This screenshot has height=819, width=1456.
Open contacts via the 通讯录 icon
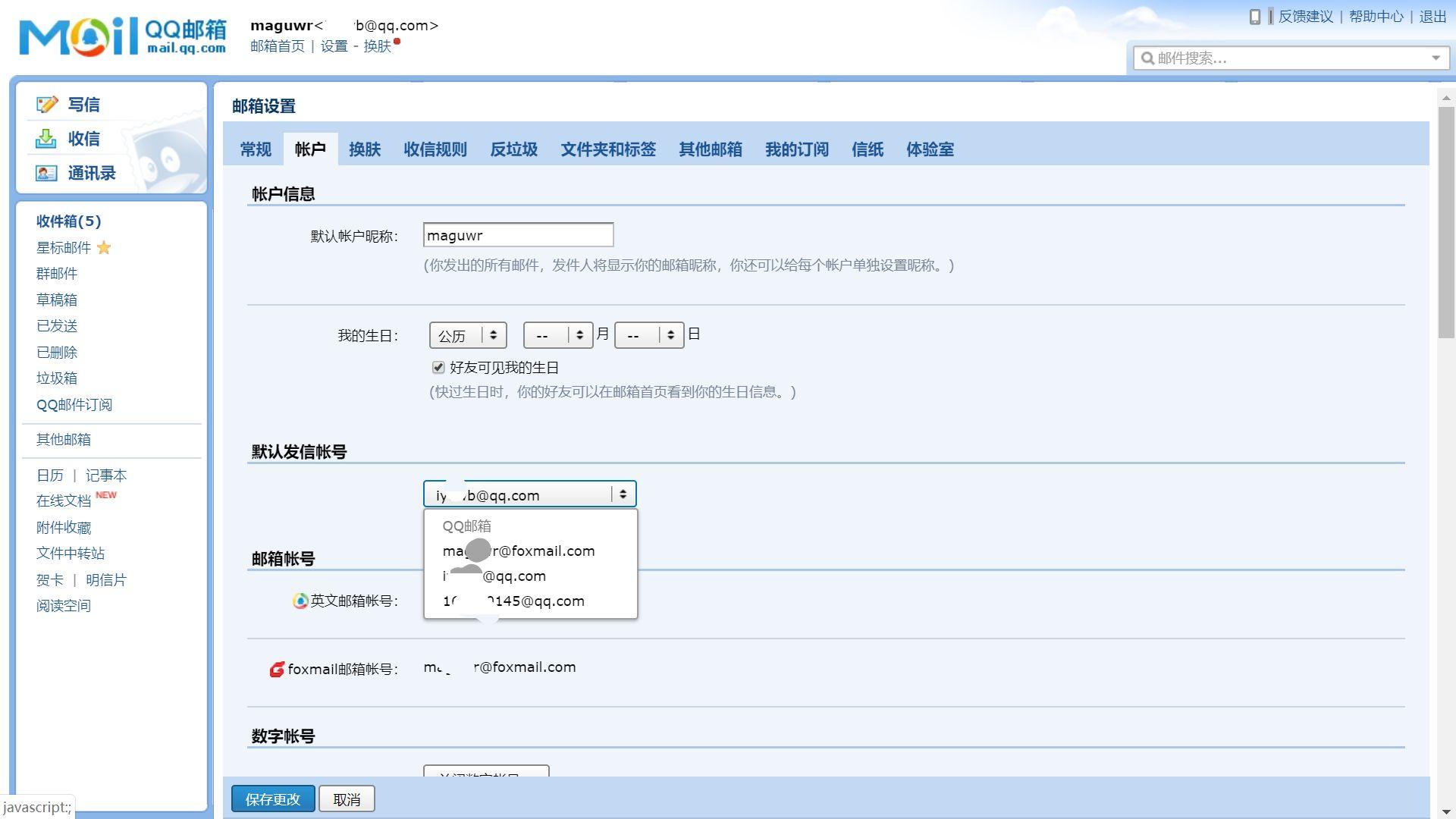click(x=47, y=173)
